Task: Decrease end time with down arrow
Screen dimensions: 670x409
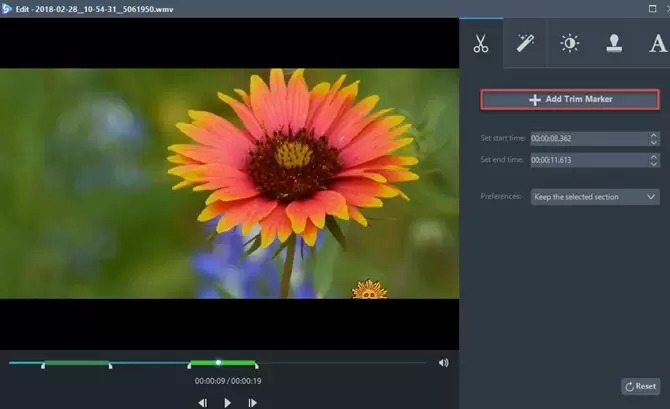Action: coord(653,163)
